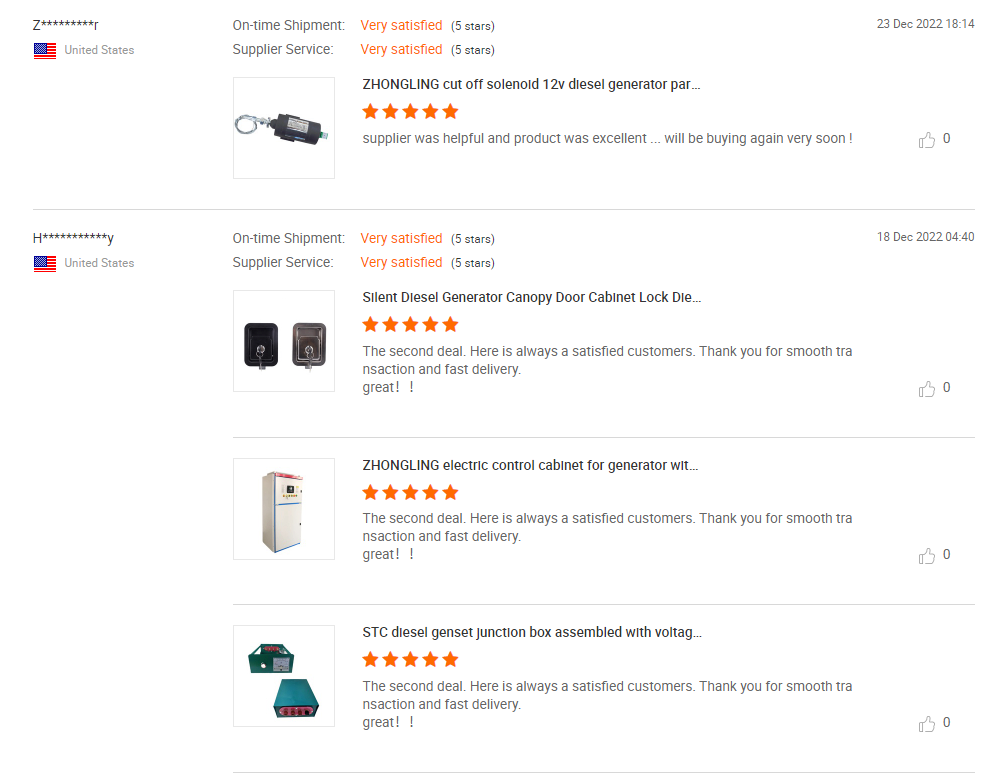Open the Canopy Door Cabinet Lock thumbnail
Image resolution: width=990 pixels, height=775 pixels.
pos(284,341)
